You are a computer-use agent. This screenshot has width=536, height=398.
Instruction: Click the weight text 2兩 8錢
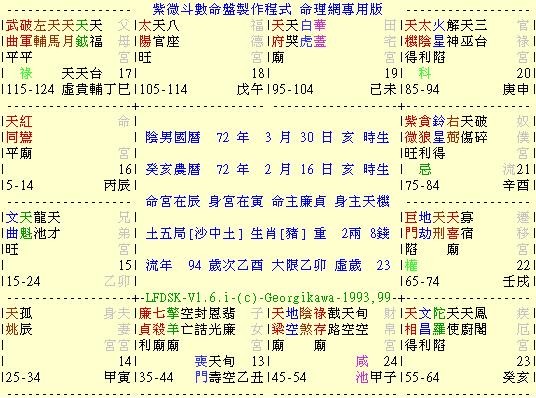(x=365, y=234)
